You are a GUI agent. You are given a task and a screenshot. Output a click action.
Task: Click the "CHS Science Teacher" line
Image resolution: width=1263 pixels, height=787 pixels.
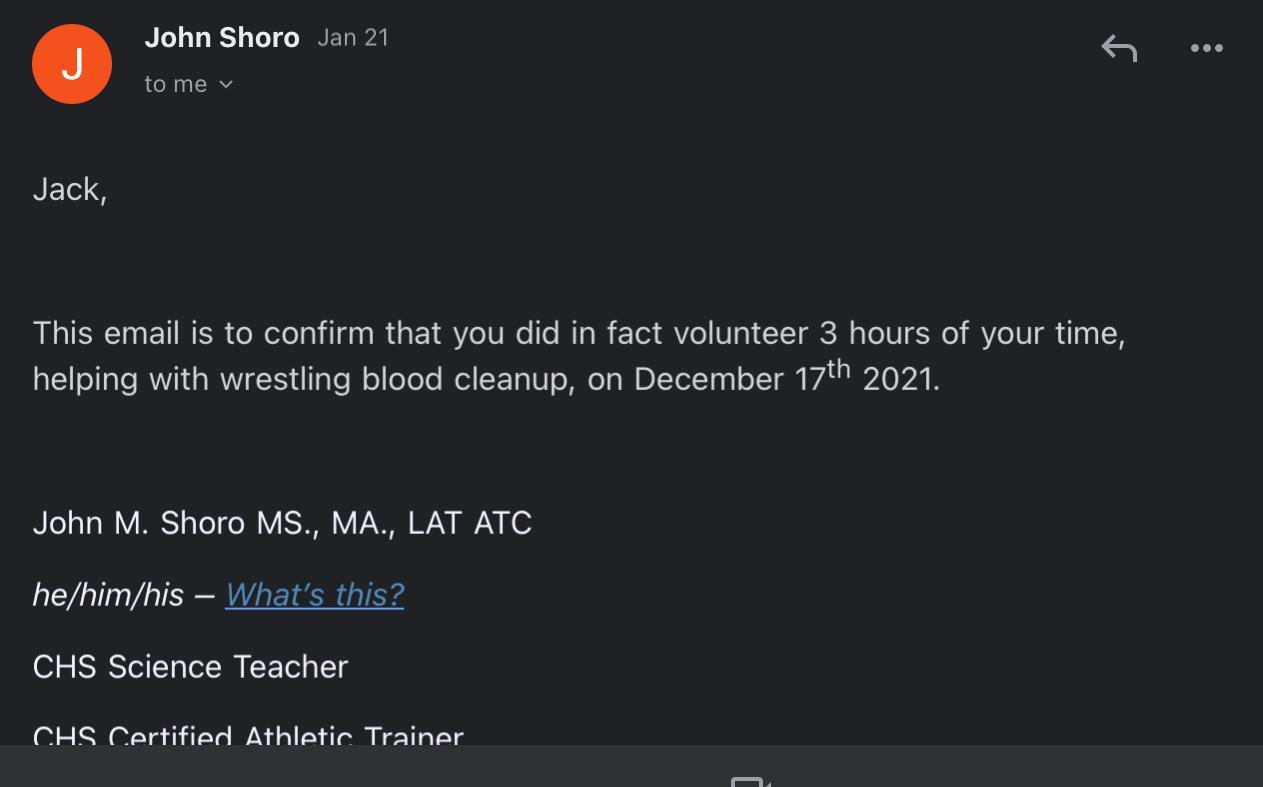pos(190,667)
